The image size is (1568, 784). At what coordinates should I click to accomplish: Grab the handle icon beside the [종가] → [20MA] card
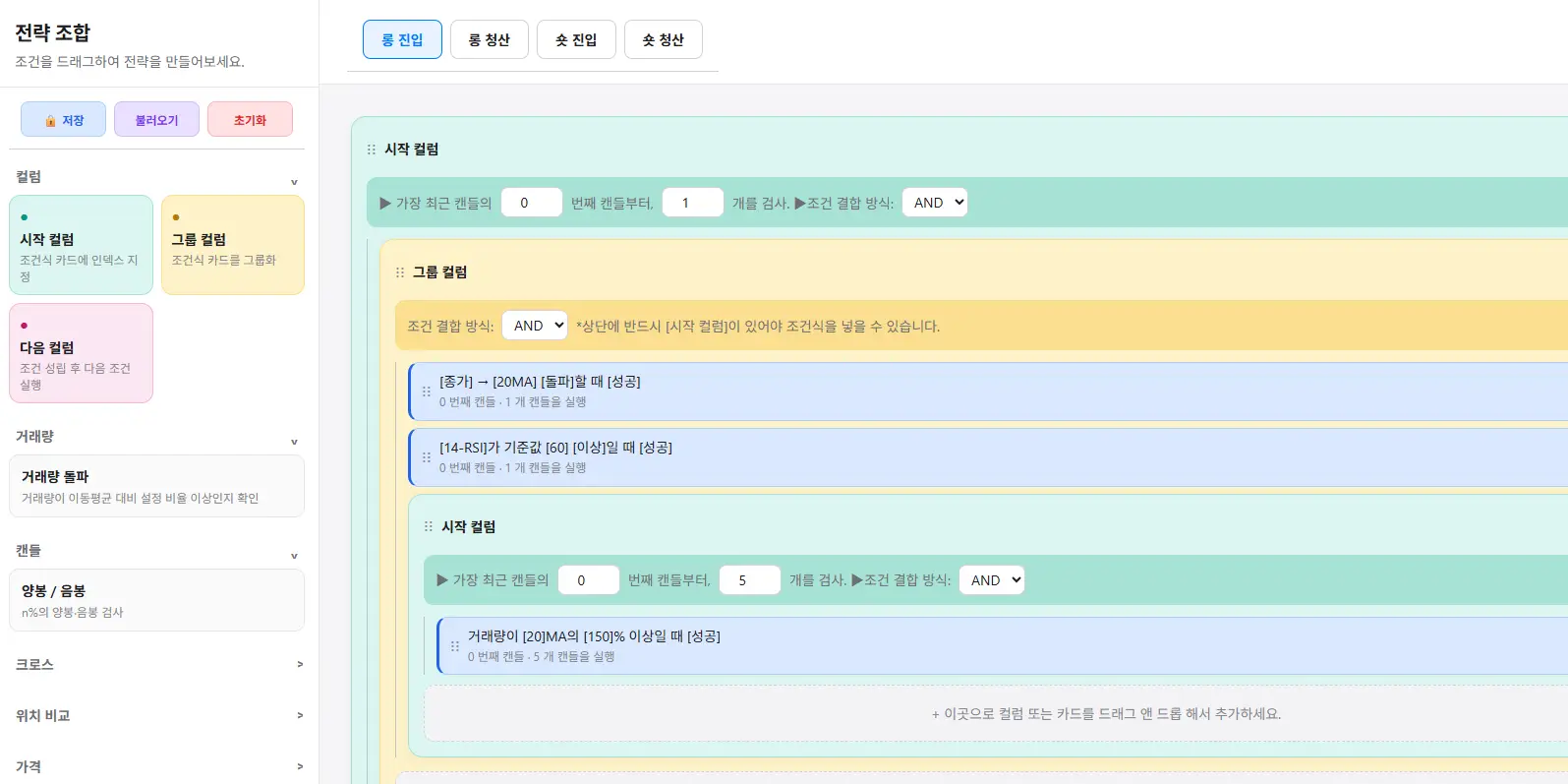[x=427, y=392]
